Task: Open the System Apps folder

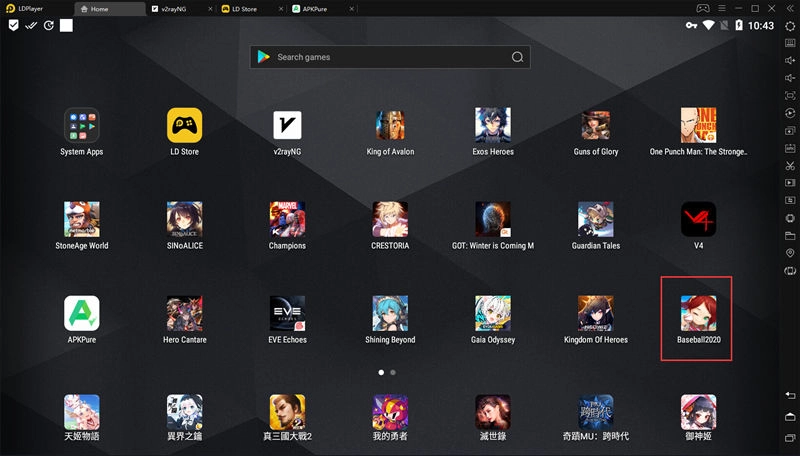Action: pos(81,126)
